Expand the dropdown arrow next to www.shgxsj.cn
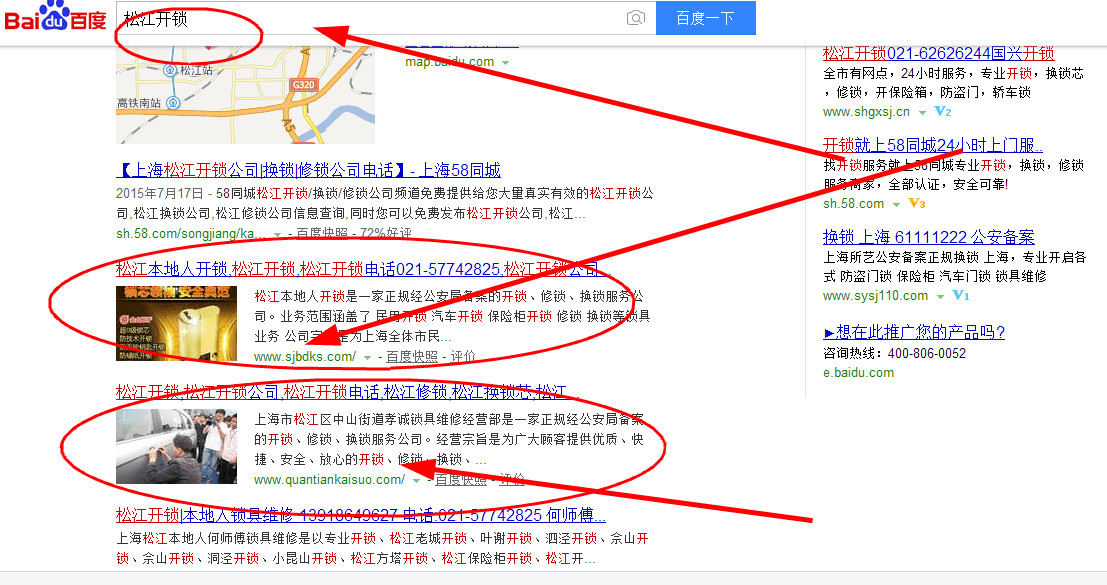1107x585 pixels. (922, 112)
